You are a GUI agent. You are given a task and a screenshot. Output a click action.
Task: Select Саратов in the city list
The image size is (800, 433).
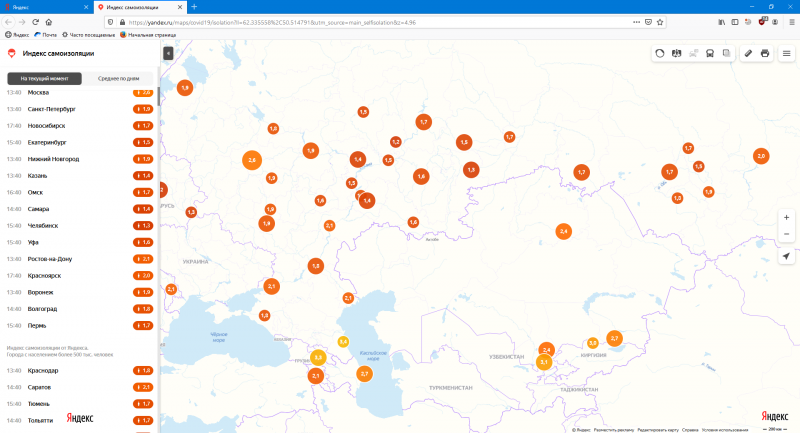pos(79,387)
